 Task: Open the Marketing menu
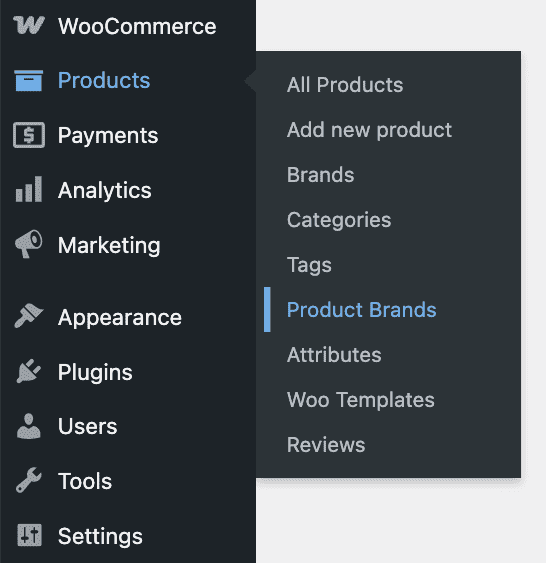coord(109,246)
